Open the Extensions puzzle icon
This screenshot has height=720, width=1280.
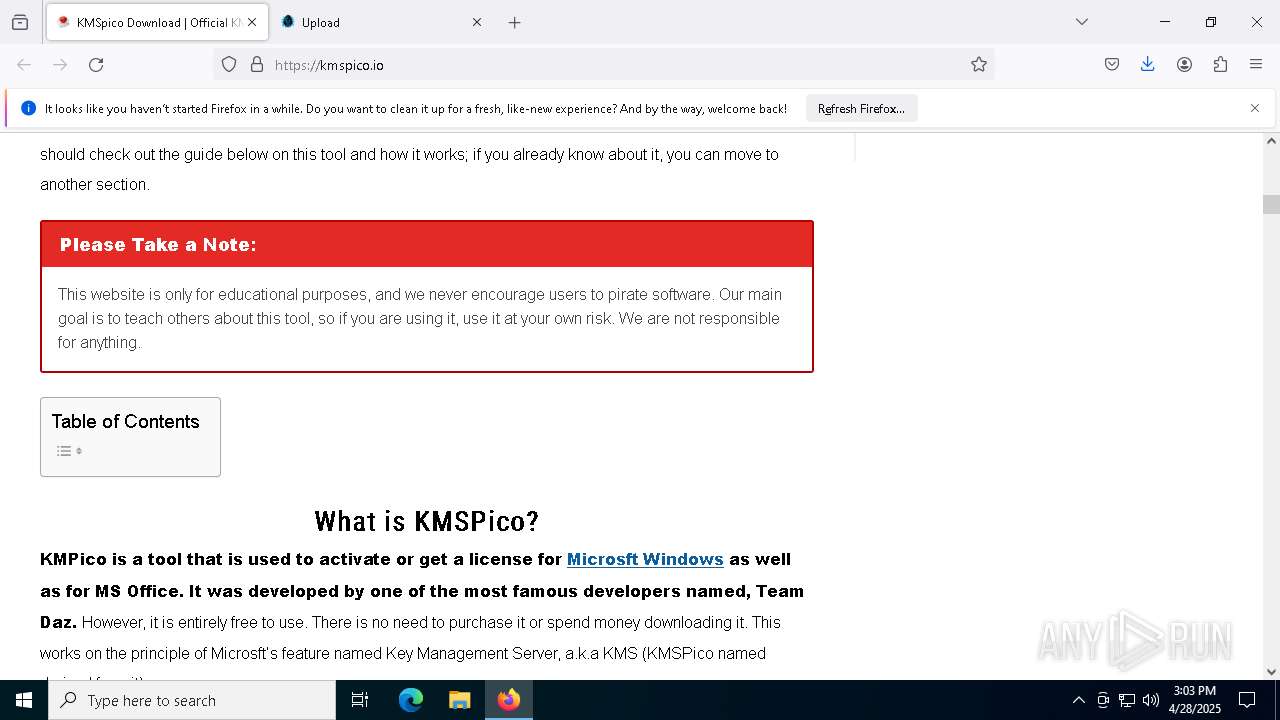(1220, 64)
